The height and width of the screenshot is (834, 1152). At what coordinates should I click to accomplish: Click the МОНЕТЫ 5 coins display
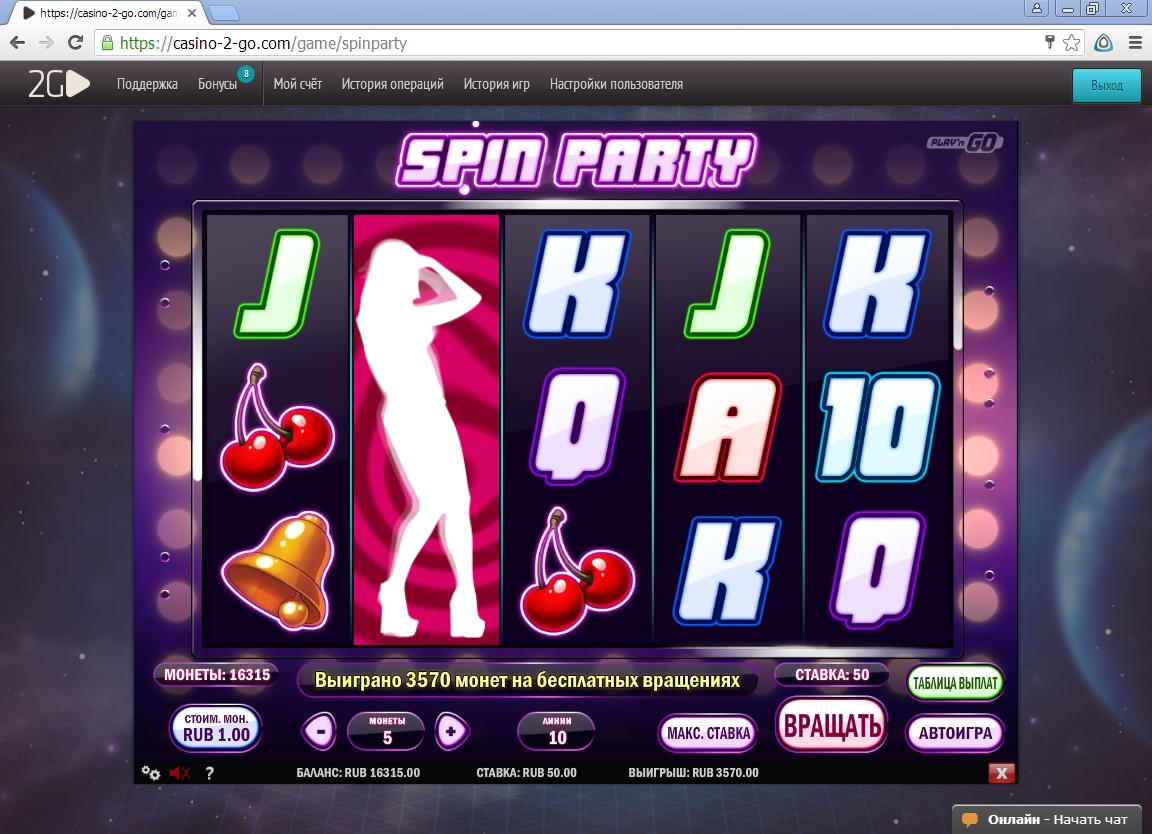(x=386, y=731)
